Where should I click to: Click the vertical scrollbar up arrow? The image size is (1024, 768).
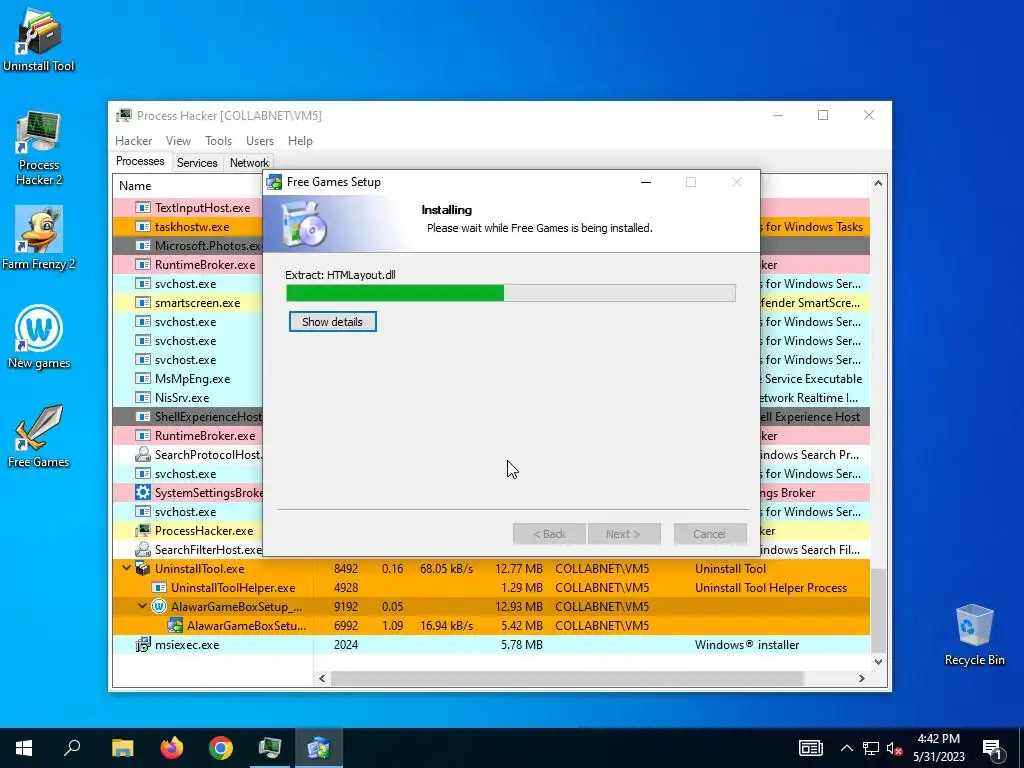click(878, 184)
